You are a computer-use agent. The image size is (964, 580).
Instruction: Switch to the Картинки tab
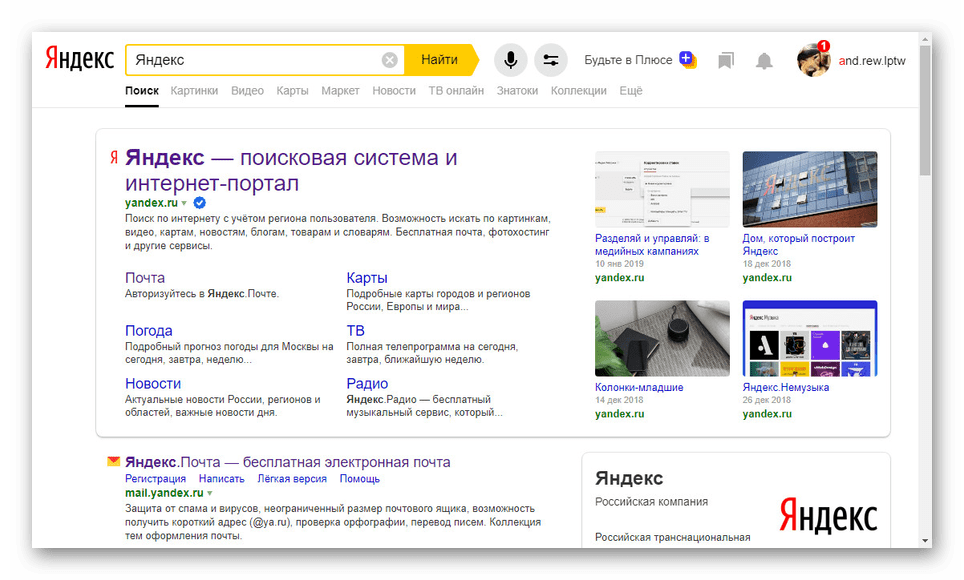pos(194,90)
